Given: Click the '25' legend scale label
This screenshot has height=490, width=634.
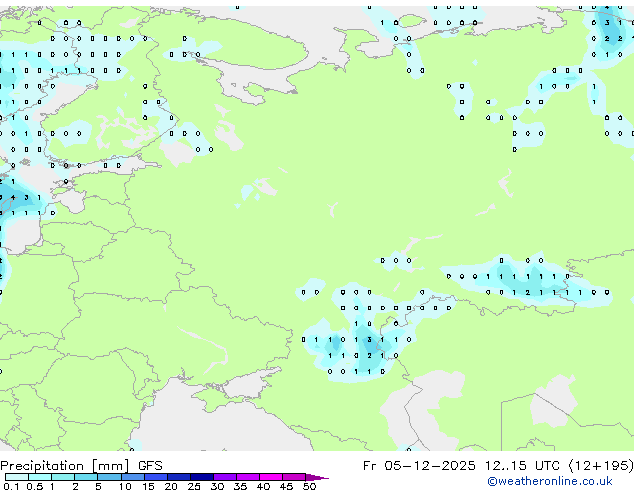Looking at the screenshot, I should coord(194,486).
